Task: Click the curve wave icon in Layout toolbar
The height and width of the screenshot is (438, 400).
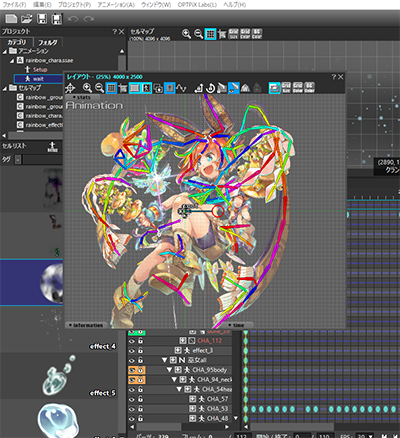Action: point(181,88)
